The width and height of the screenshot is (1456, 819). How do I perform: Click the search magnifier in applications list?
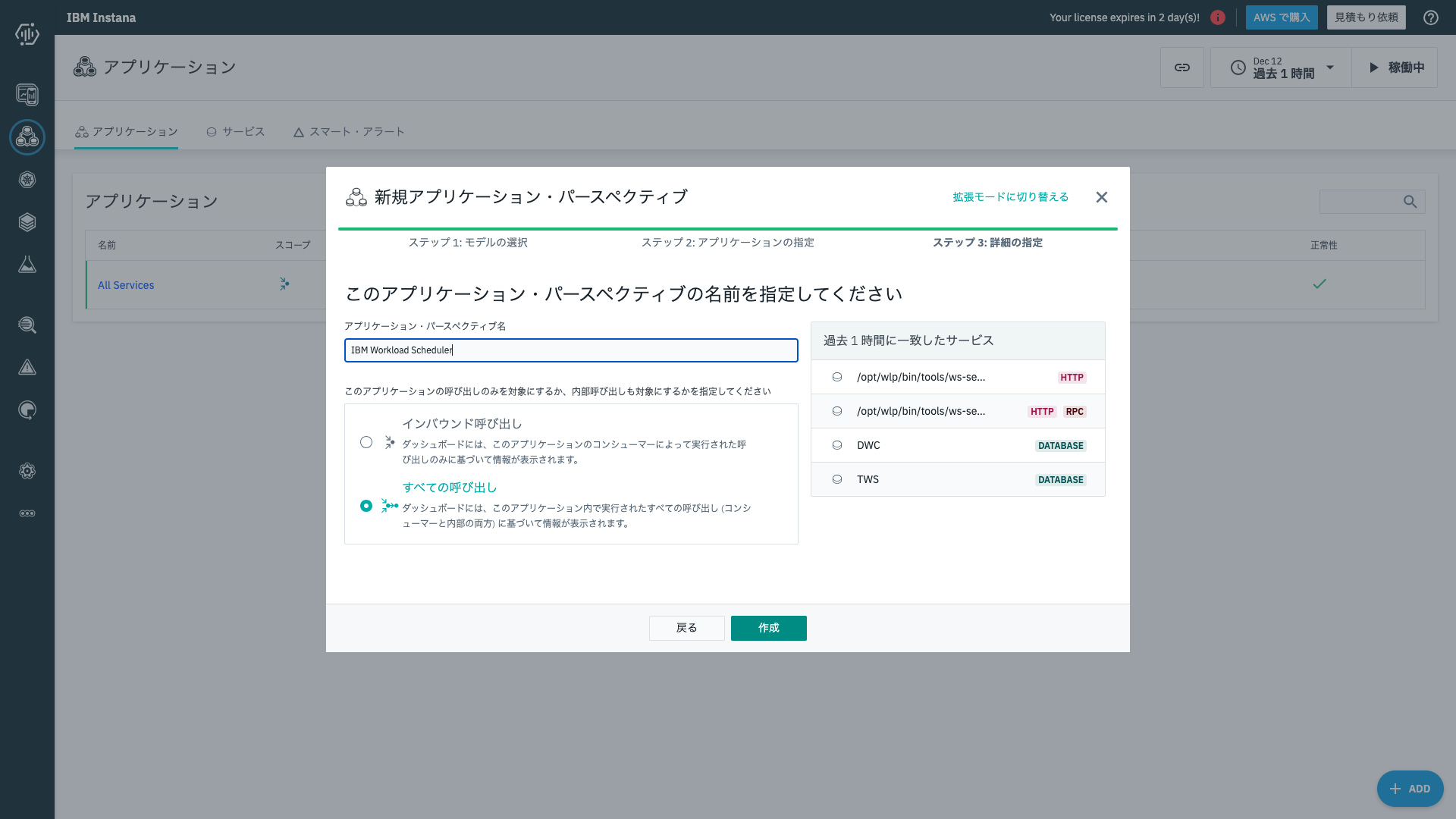[1410, 202]
